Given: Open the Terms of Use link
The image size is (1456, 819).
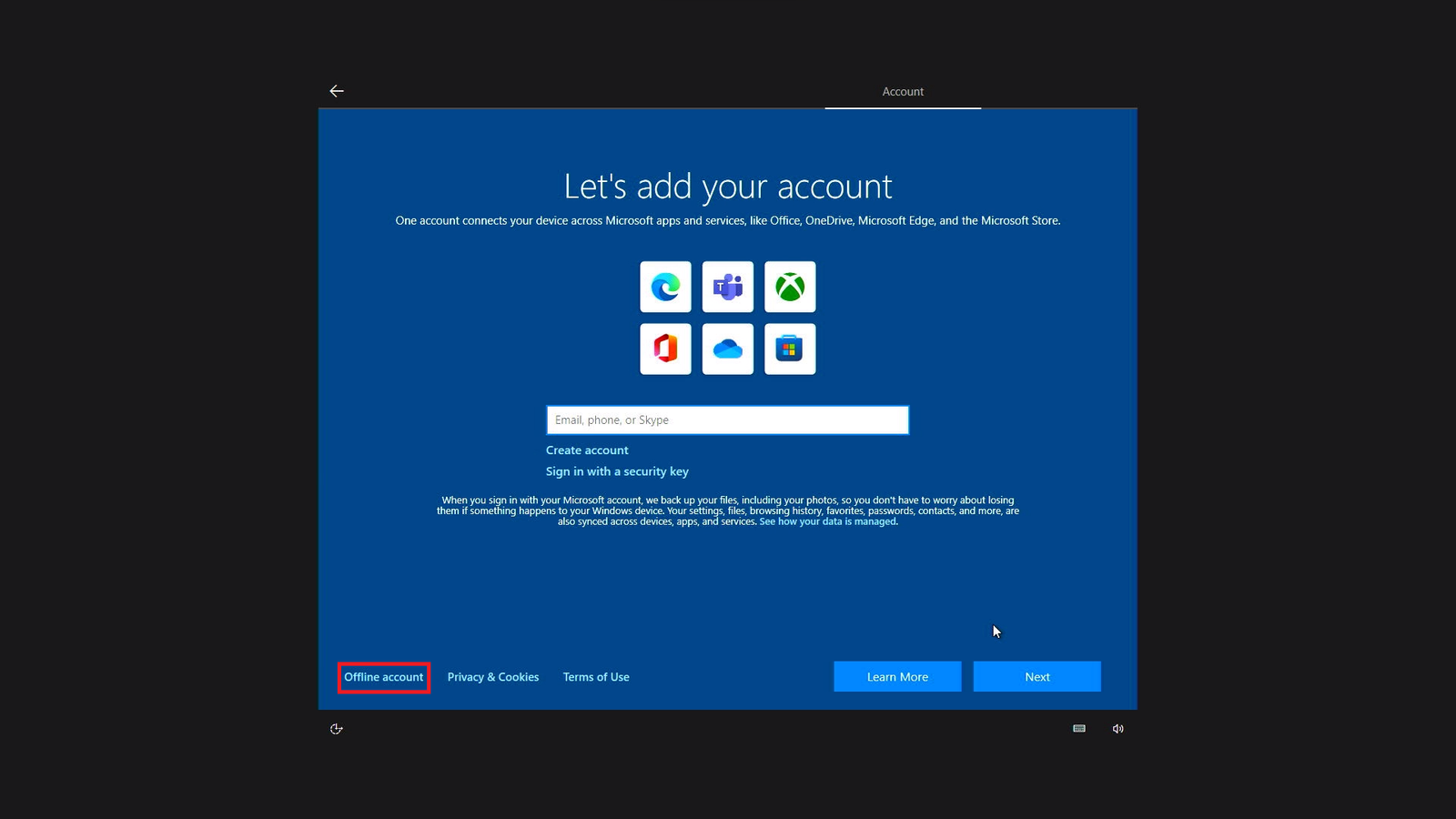Looking at the screenshot, I should [596, 677].
